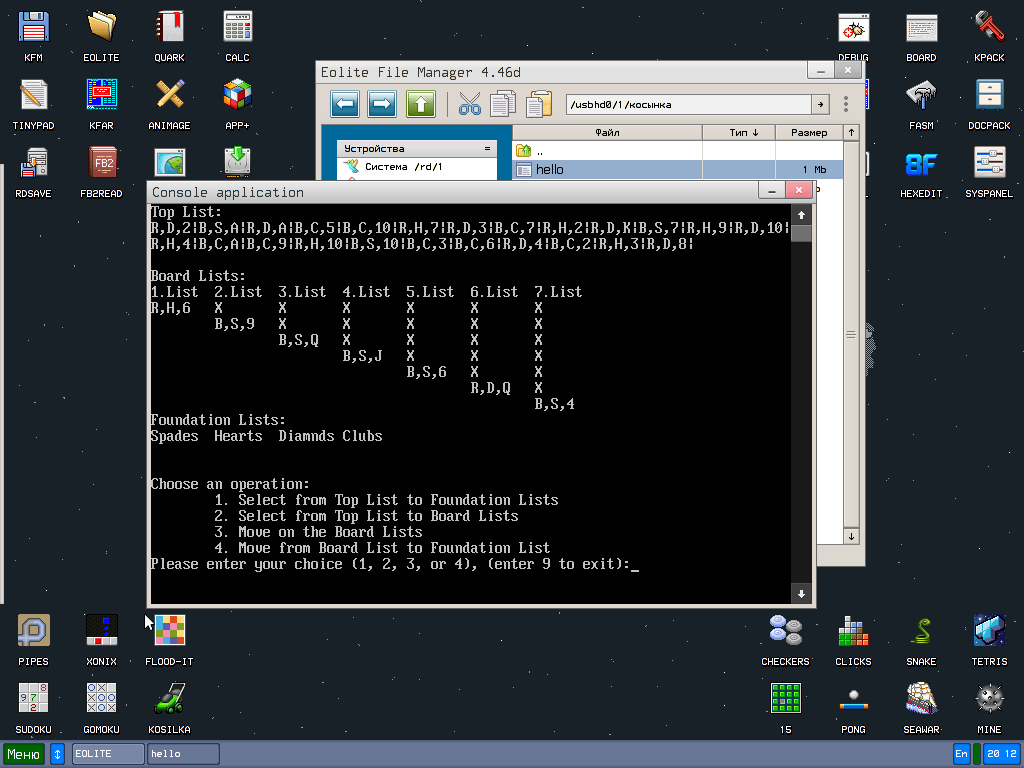1024x768 pixels.
Task: Switch to the hello taskbar item
Action: pyautogui.click(x=184, y=753)
